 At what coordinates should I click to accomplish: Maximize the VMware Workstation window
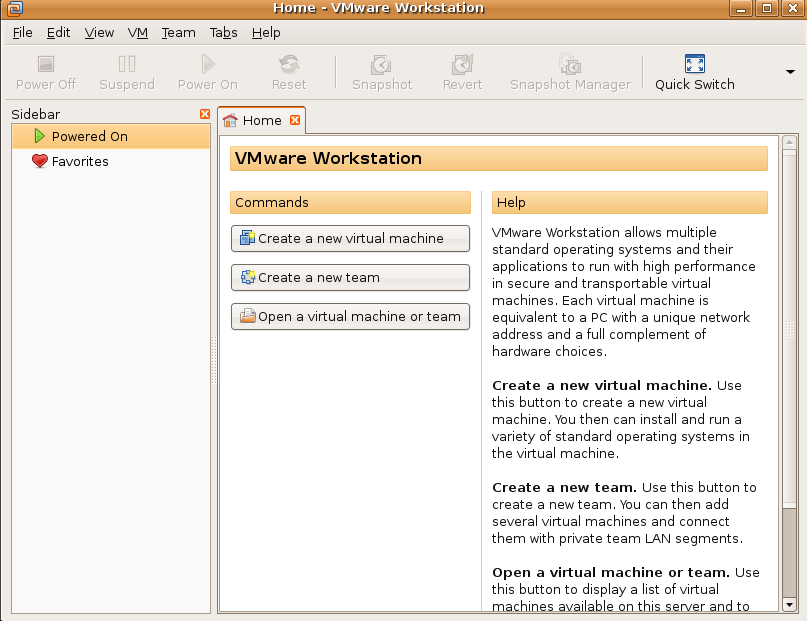pos(767,8)
